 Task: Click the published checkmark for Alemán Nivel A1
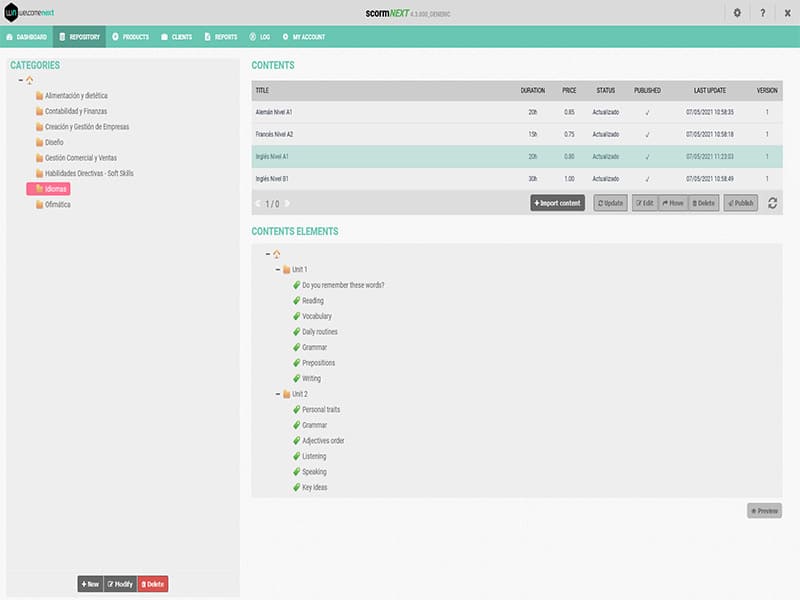(x=647, y=112)
